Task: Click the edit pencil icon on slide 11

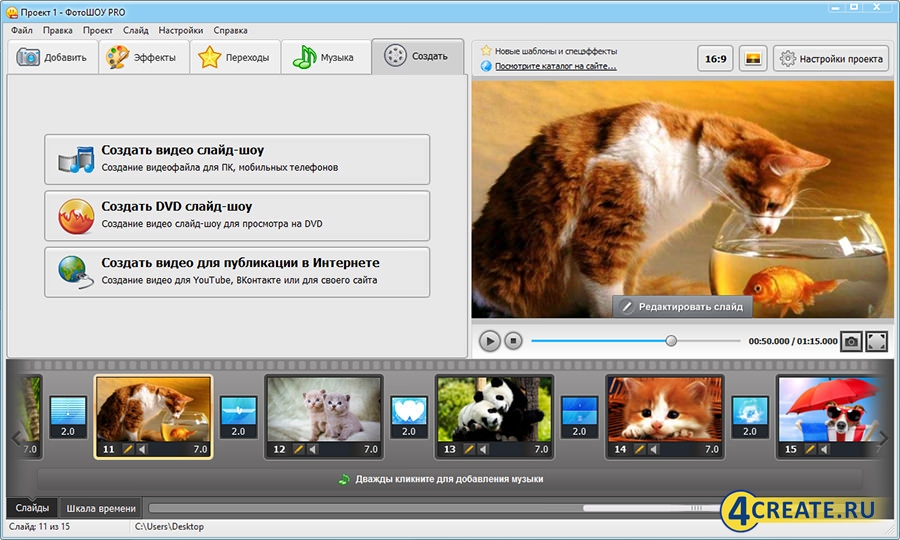Action: [128, 449]
